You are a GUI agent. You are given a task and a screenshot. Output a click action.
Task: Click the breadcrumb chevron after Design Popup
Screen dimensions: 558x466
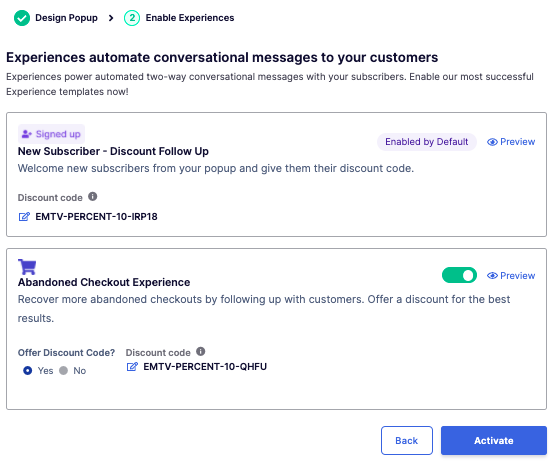(111, 18)
